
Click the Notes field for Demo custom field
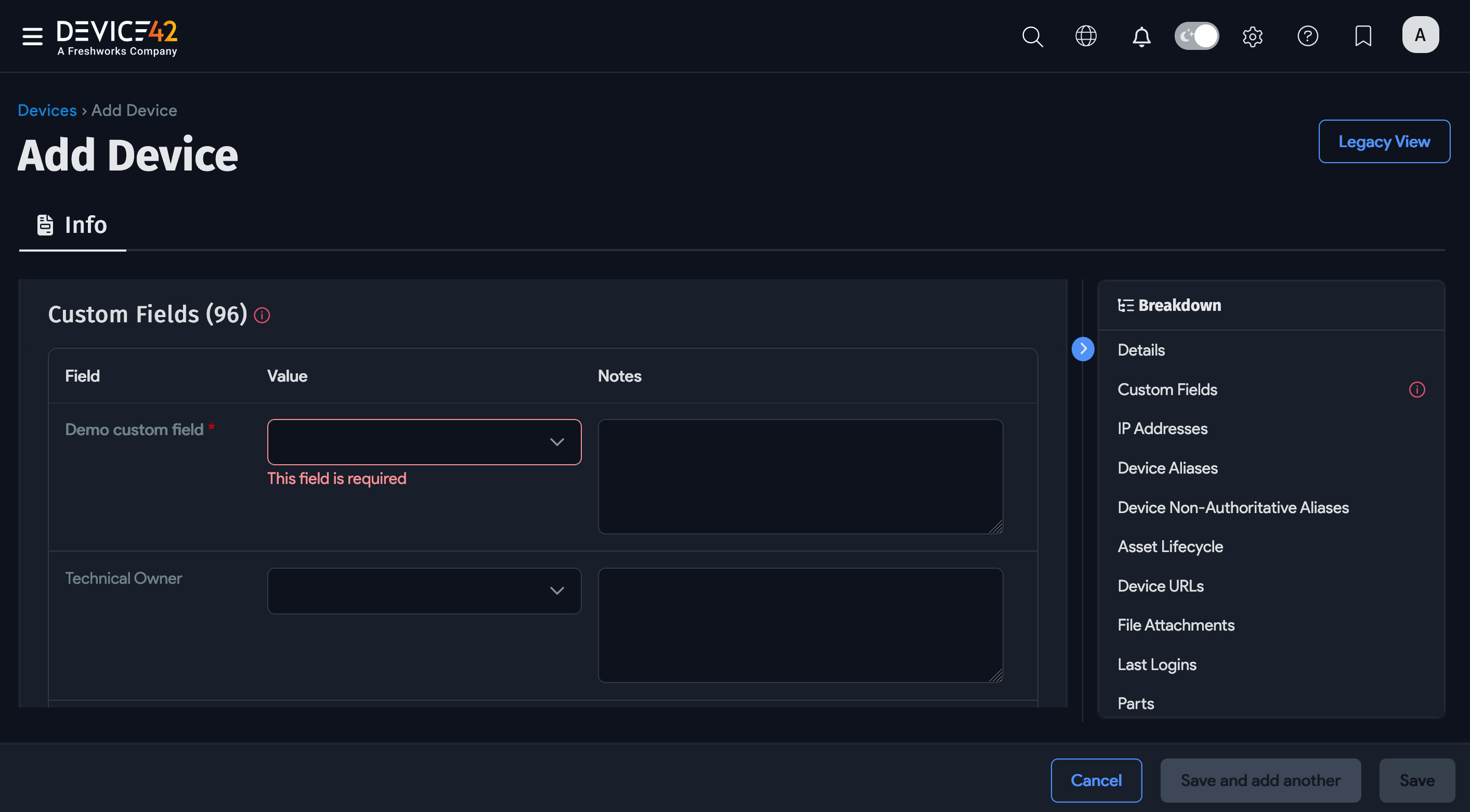[800, 477]
